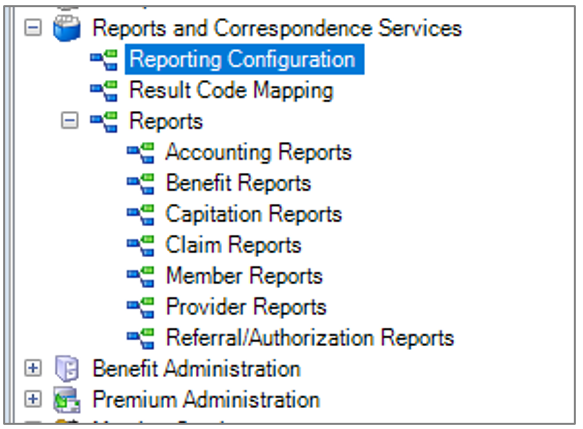Select Member Reports

coord(244,276)
